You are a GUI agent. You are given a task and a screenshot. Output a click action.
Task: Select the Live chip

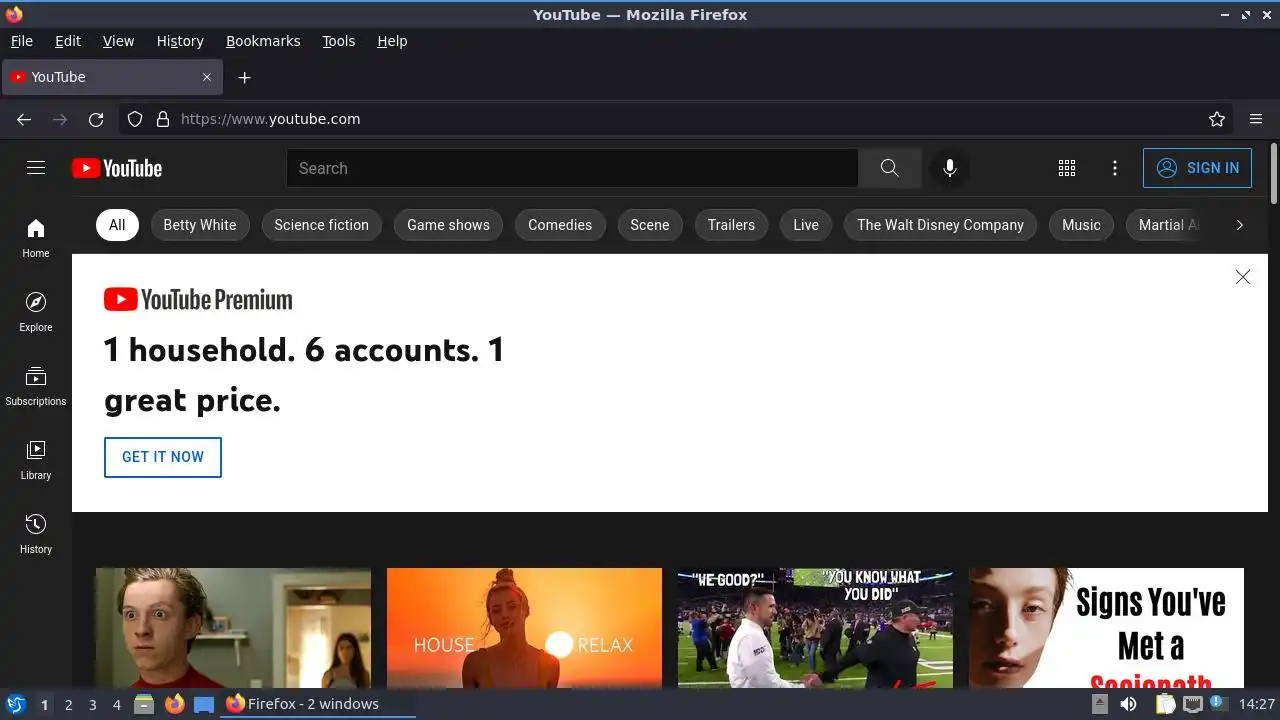click(806, 225)
